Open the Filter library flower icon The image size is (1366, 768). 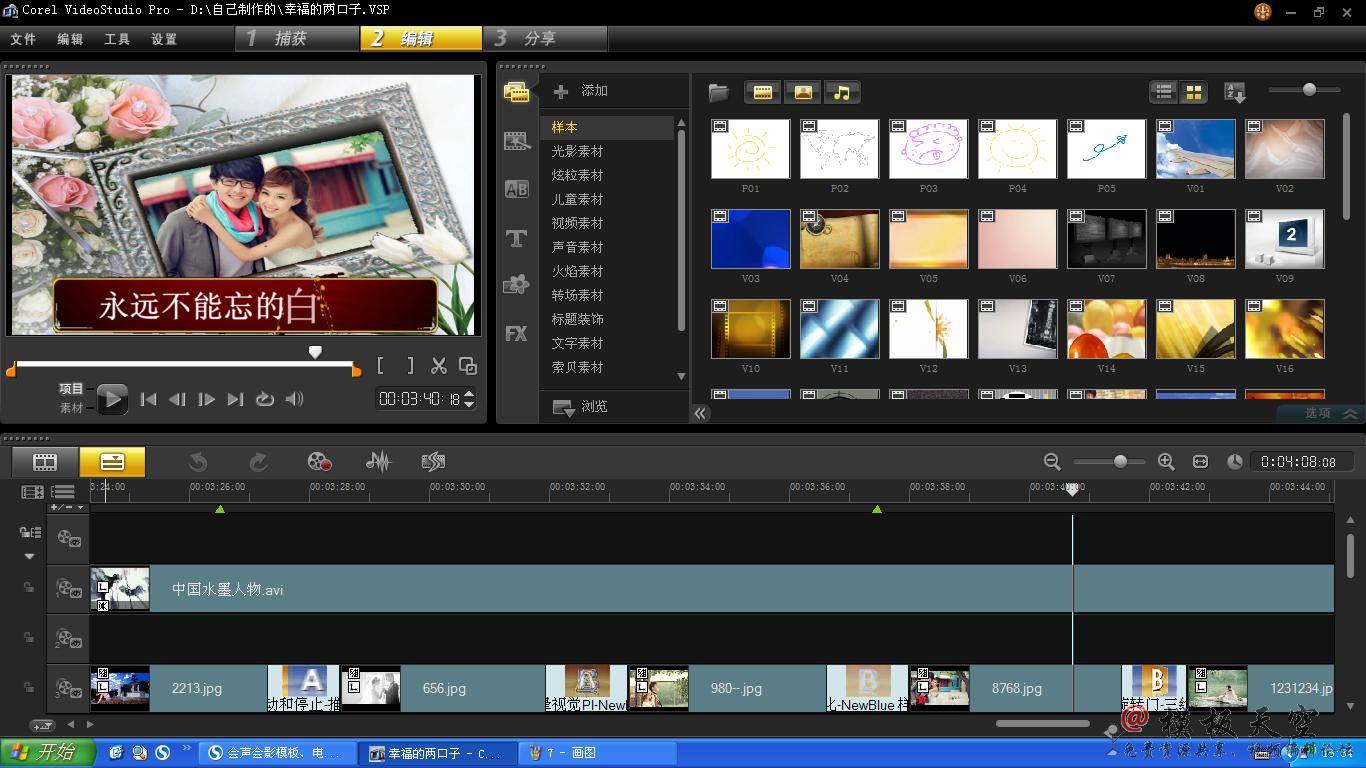coord(516,285)
